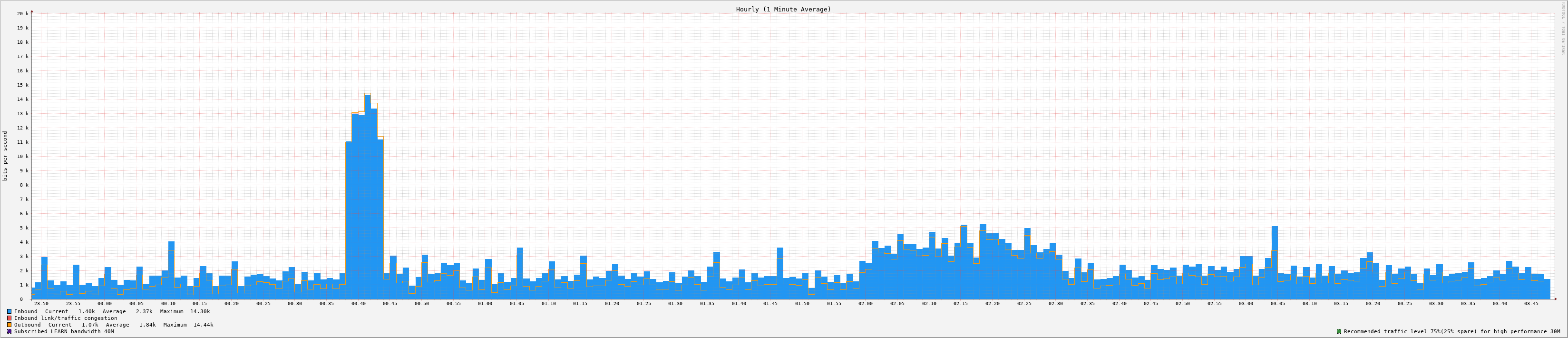The height and width of the screenshot is (338, 1568).
Task: Click the 02:00 time label on x-axis
Action: (865, 303)
